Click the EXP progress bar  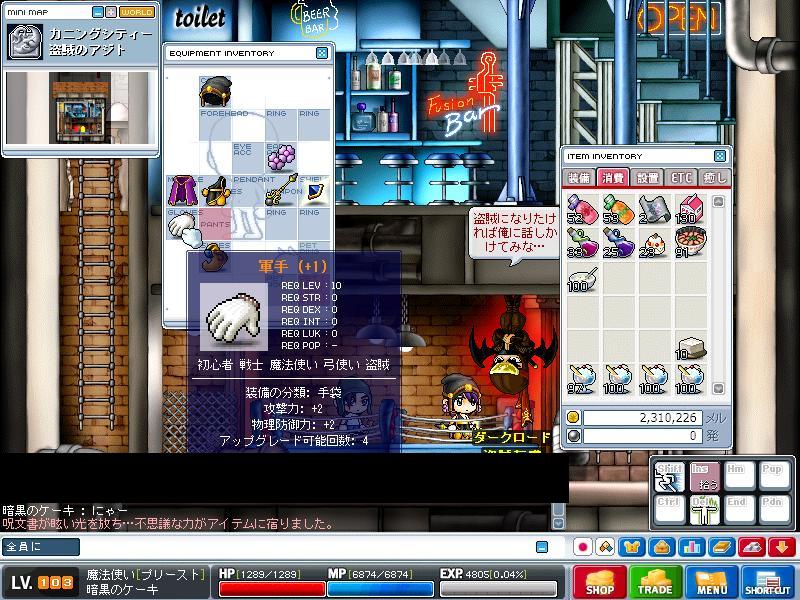click(x=498, y=589)
